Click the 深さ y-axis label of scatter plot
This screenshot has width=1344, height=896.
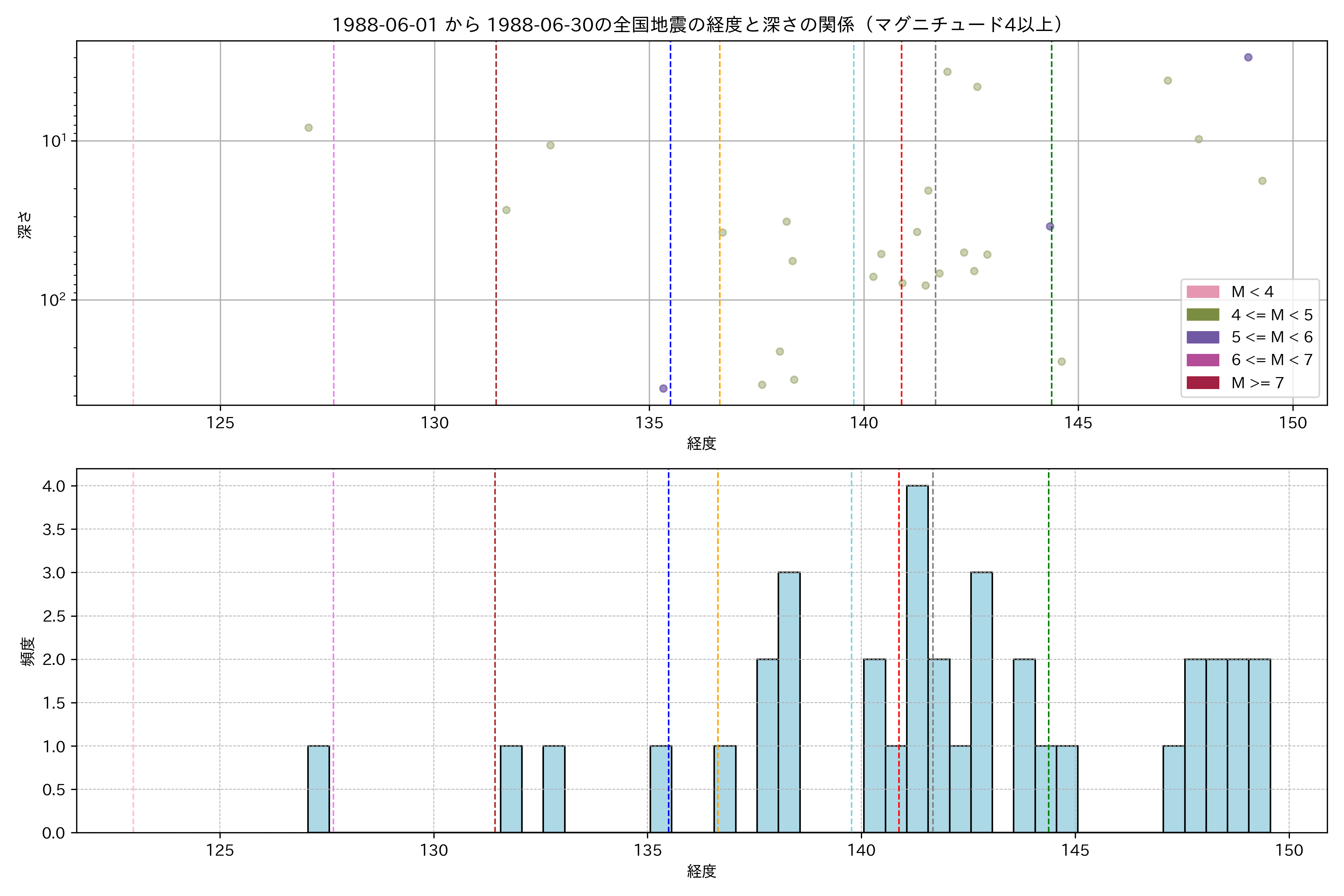pyautogui.click(x=25, y=225)
